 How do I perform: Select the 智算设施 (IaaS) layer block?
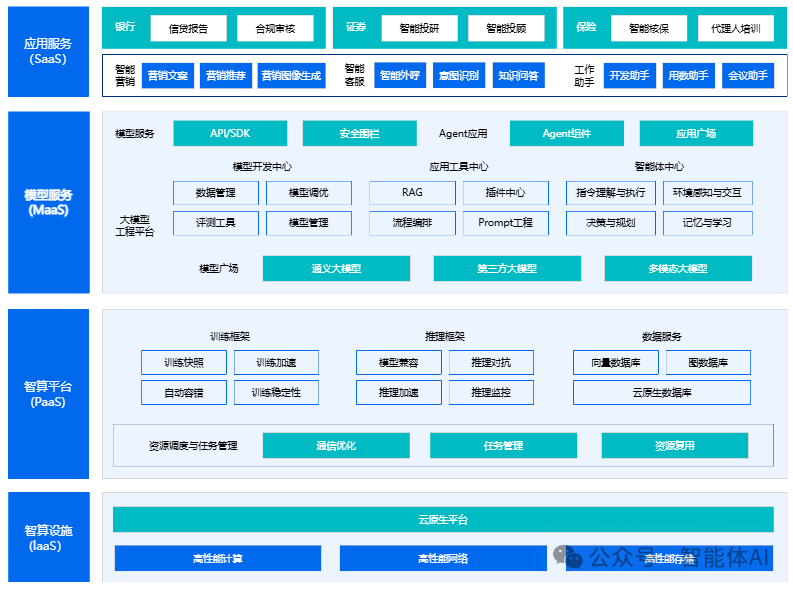(x=49, y=537)
